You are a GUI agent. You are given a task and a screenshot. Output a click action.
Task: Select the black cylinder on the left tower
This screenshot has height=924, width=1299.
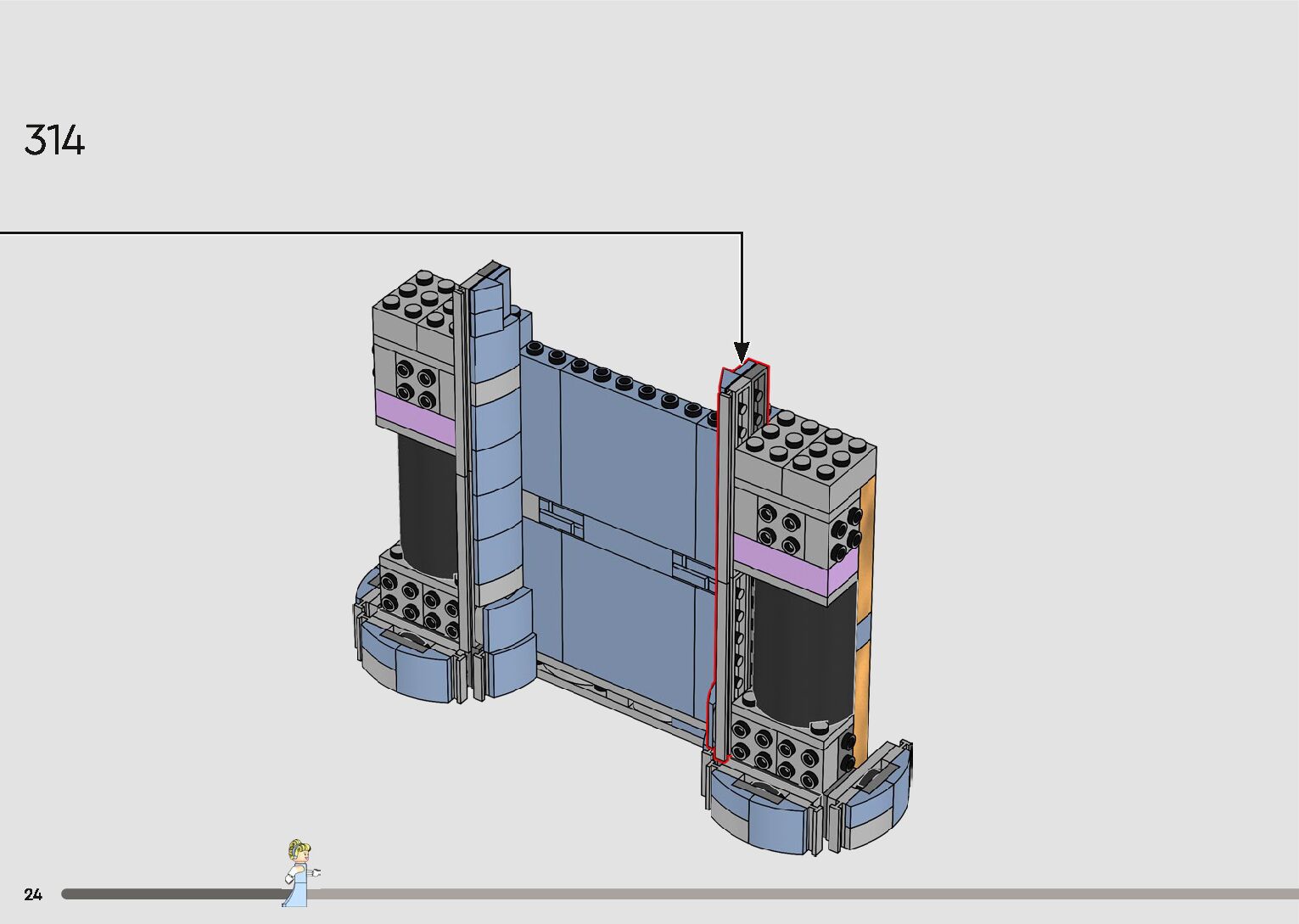point(427,501)
